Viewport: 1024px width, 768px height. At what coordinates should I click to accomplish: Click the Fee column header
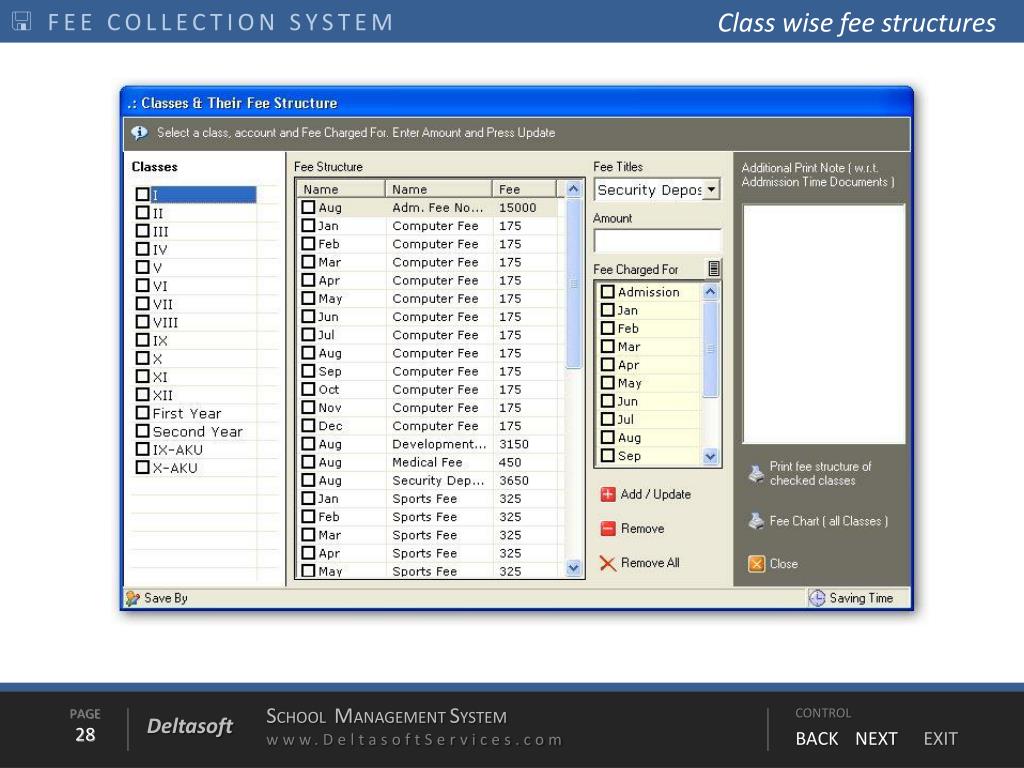[x=524, y=189]
